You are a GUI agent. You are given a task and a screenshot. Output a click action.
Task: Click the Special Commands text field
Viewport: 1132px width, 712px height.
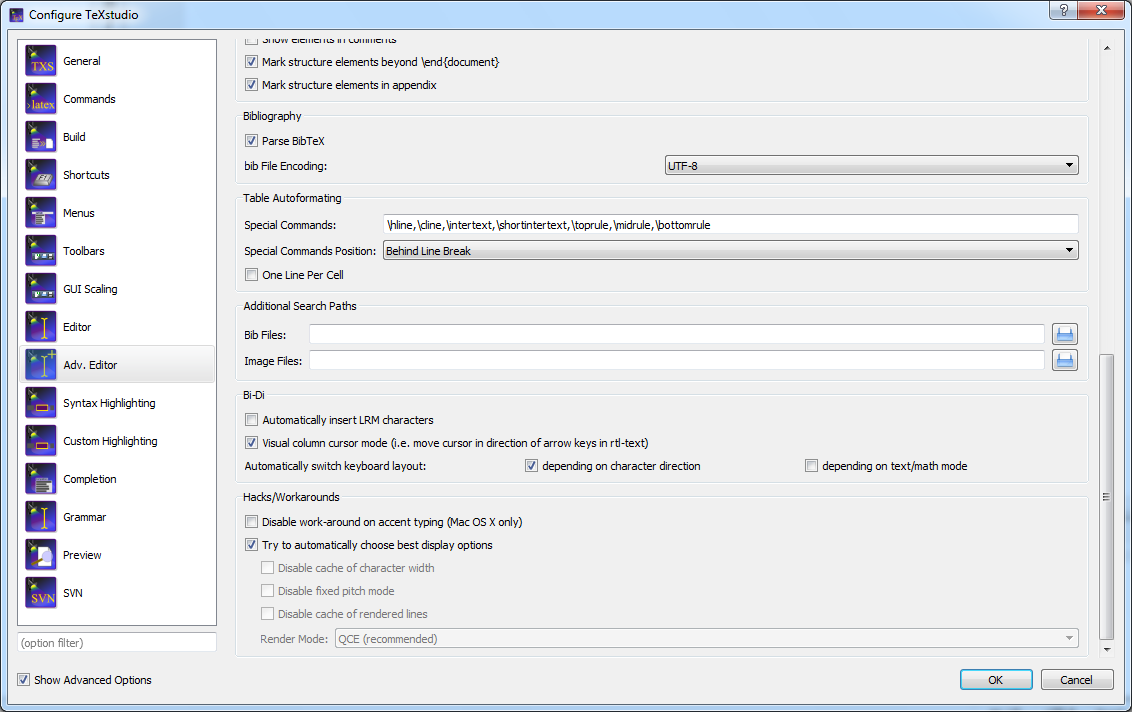731,225
